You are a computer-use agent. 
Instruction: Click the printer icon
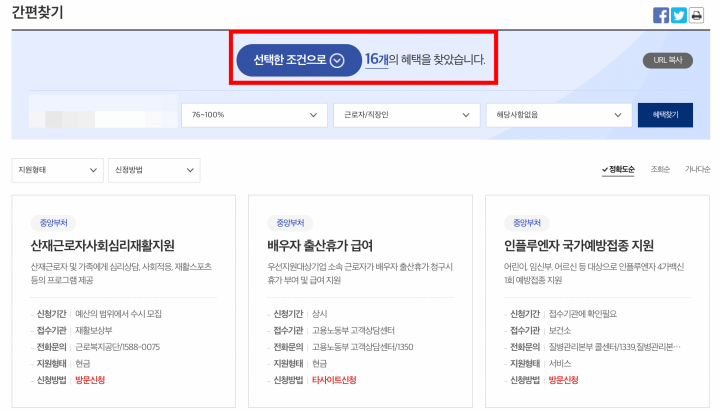click(x=697, y=15)
